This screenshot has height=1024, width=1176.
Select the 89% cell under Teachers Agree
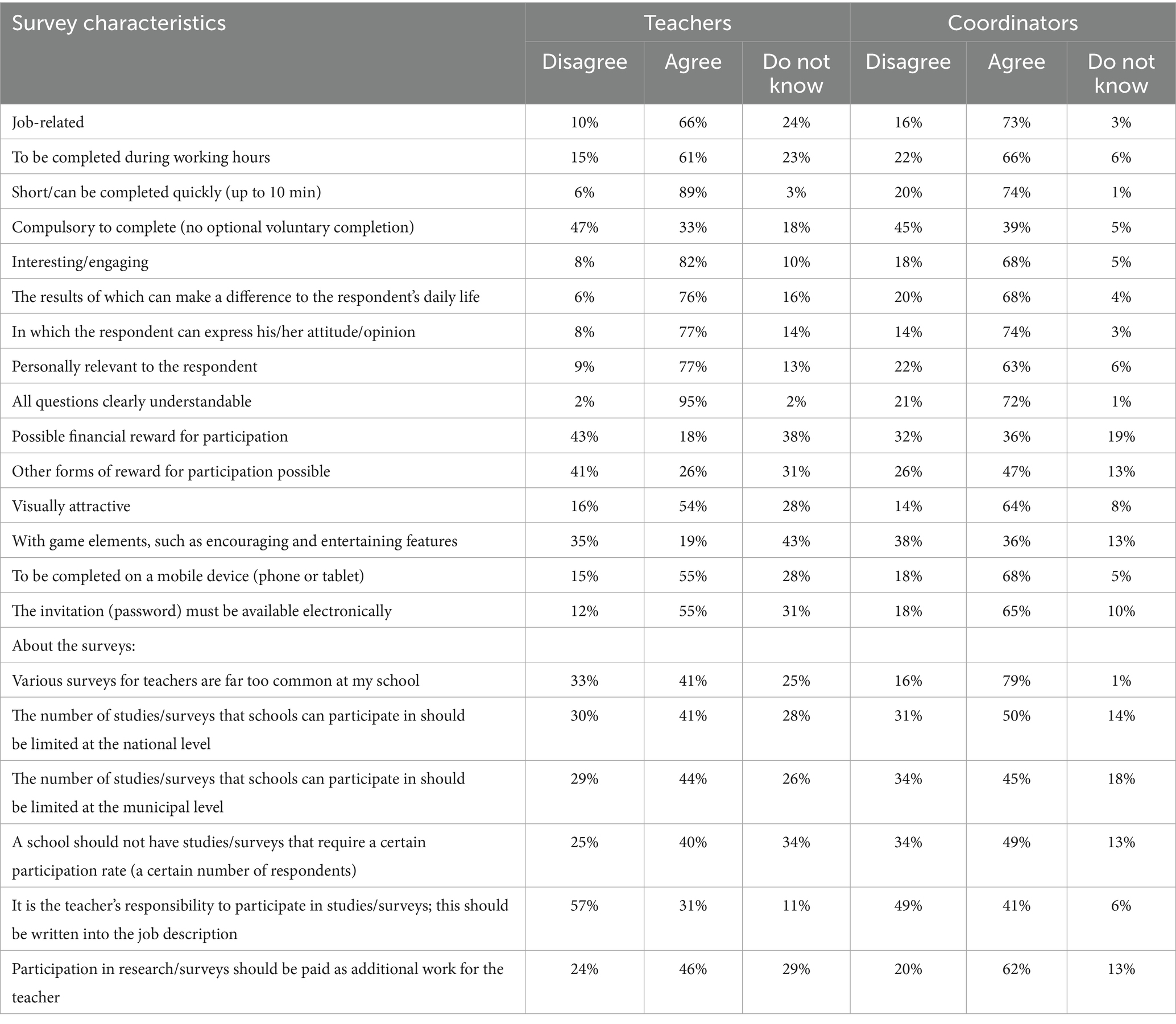coord(693,193)
